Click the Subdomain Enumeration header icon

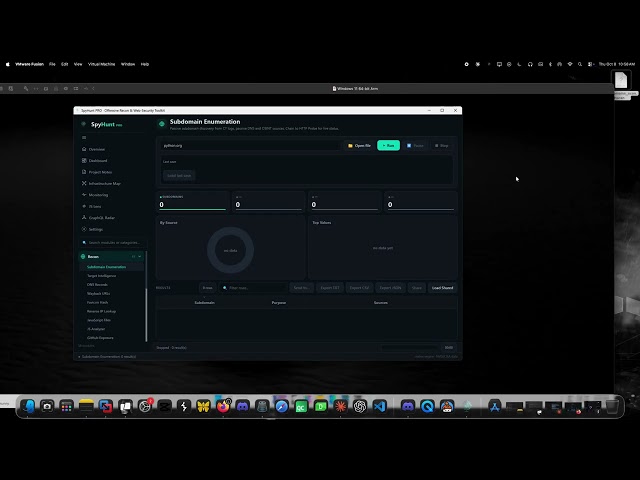[162, 124]
